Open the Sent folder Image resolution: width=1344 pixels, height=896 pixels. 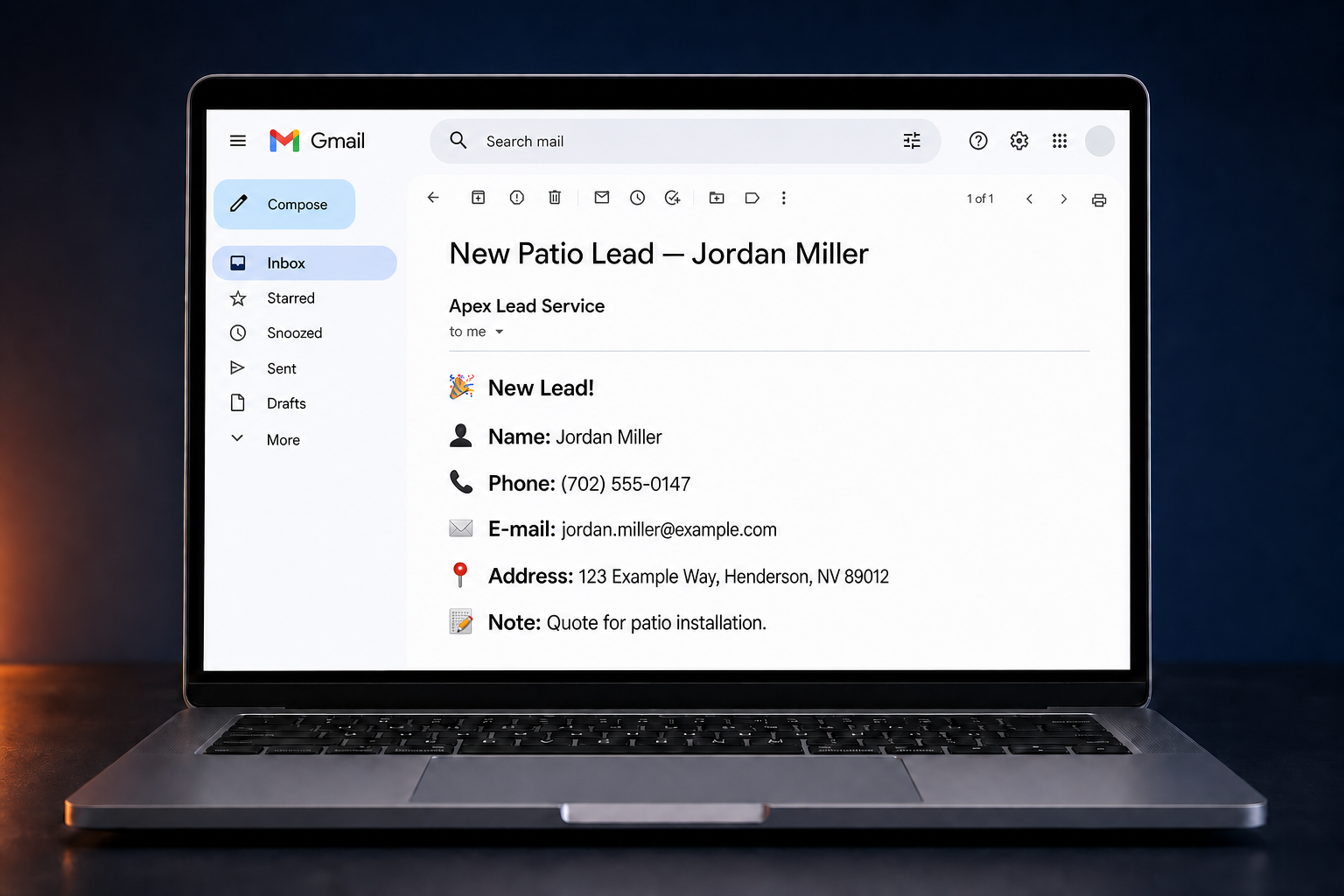point(281,368)
